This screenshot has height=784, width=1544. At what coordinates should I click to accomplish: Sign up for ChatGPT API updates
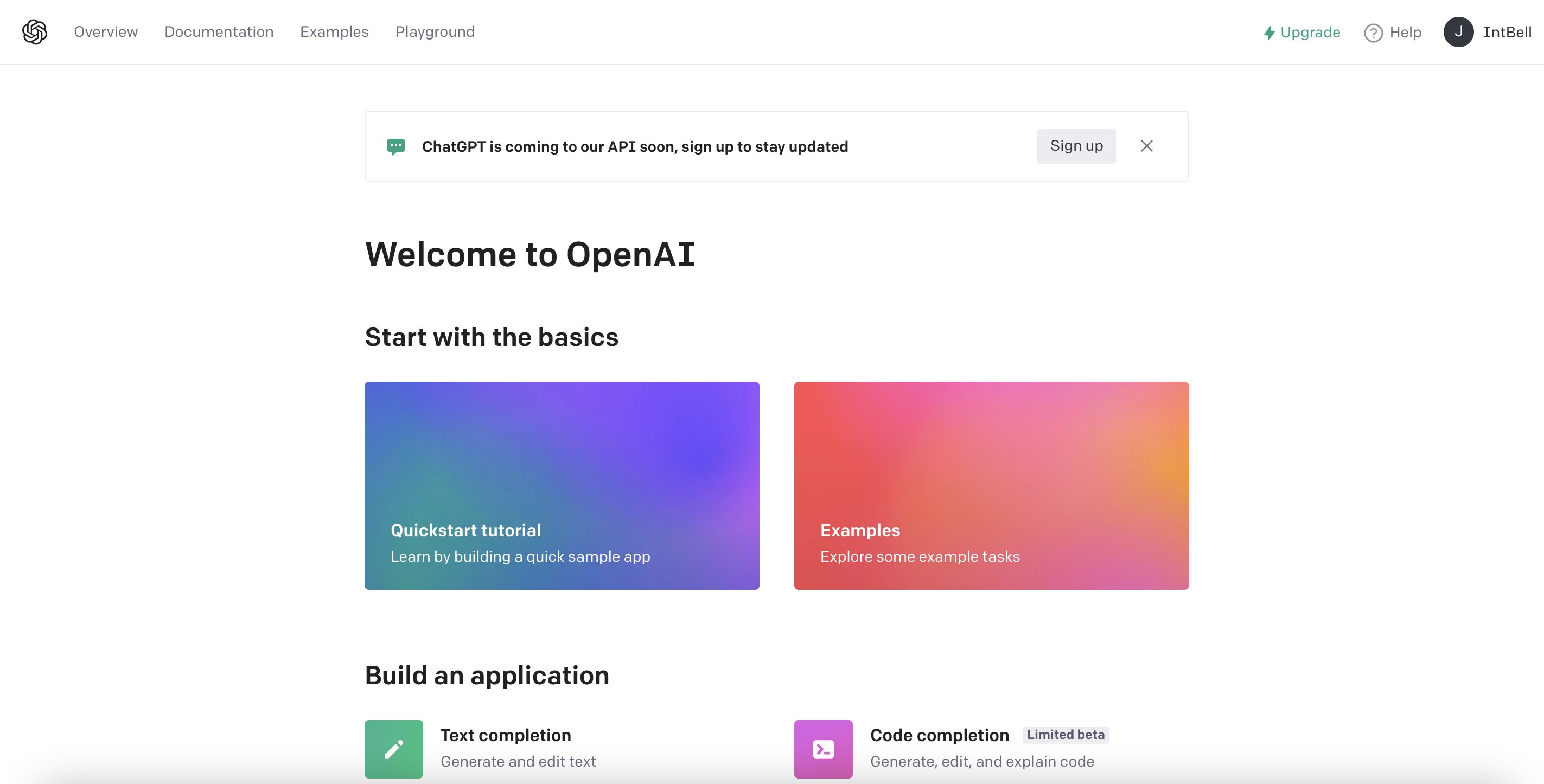point(1076,146)
